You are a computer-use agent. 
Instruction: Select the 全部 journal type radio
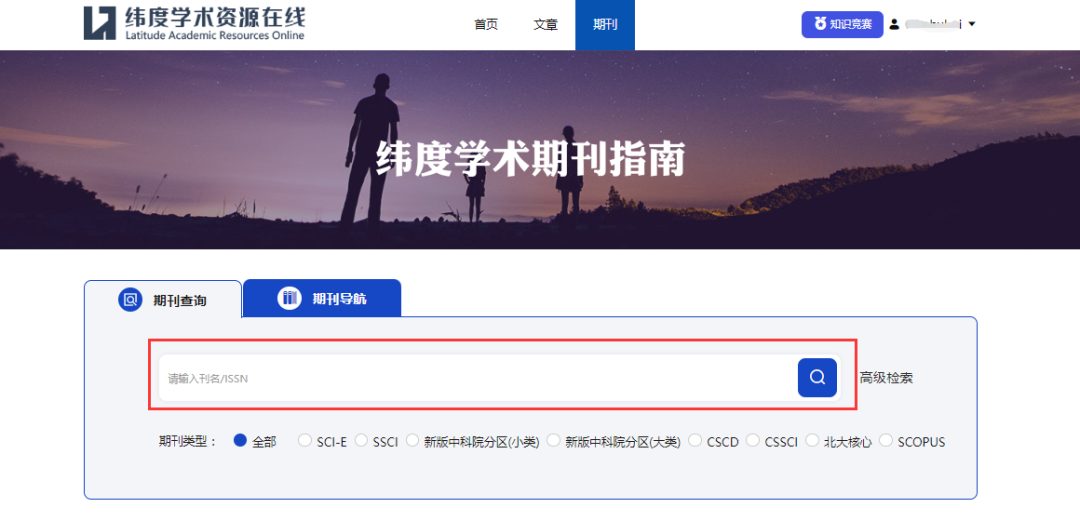point(240,441)
